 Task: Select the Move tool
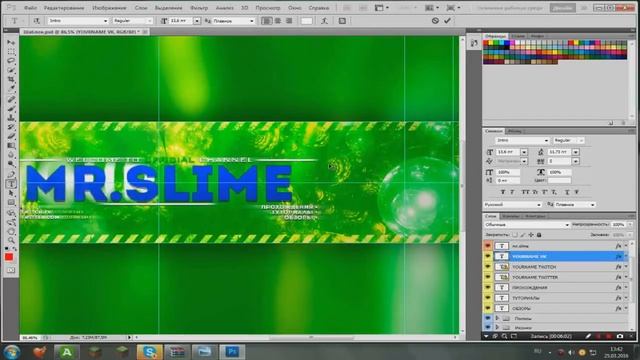coord(11,42)
